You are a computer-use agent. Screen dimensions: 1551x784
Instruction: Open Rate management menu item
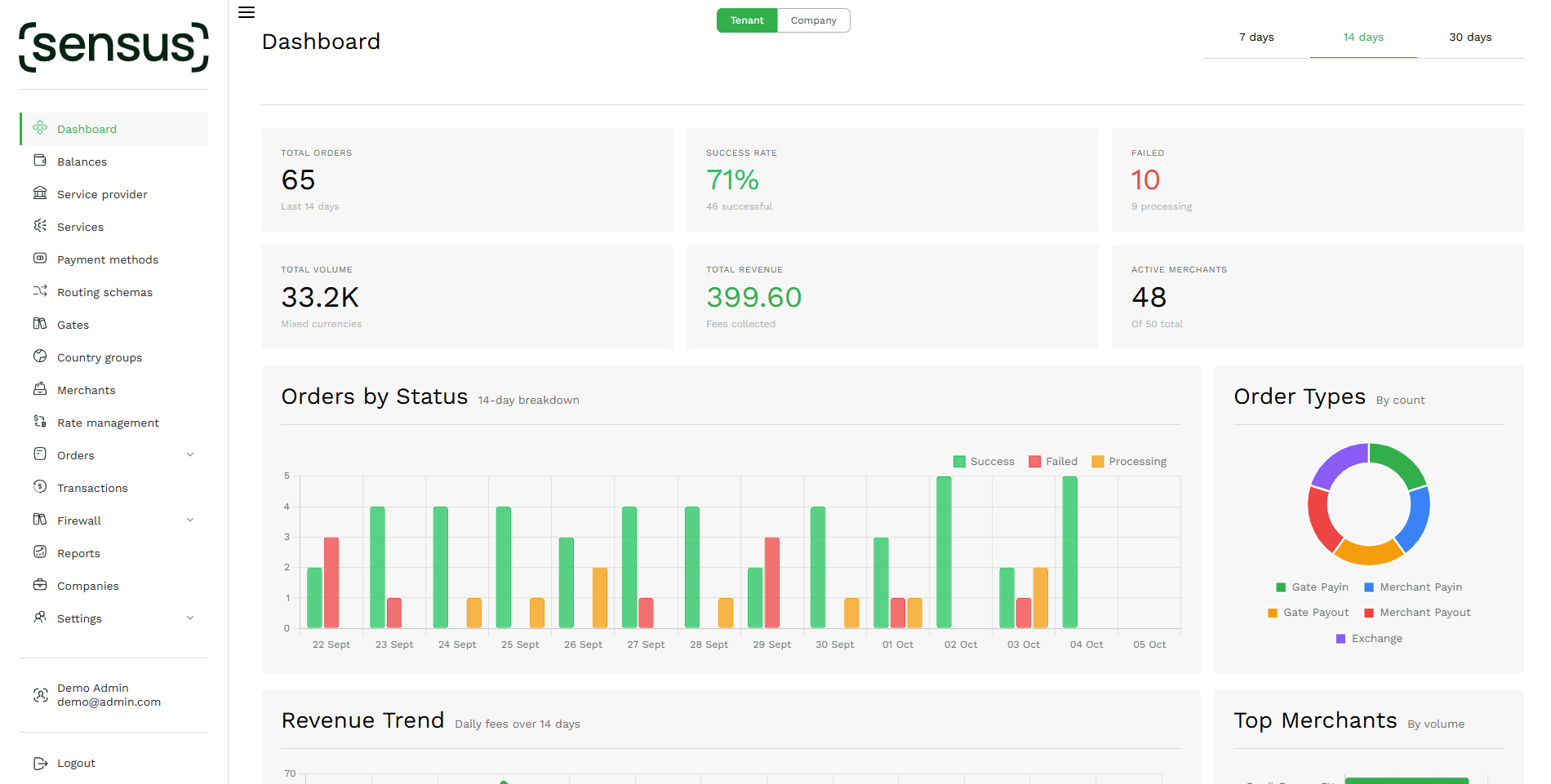pos(114,423)
